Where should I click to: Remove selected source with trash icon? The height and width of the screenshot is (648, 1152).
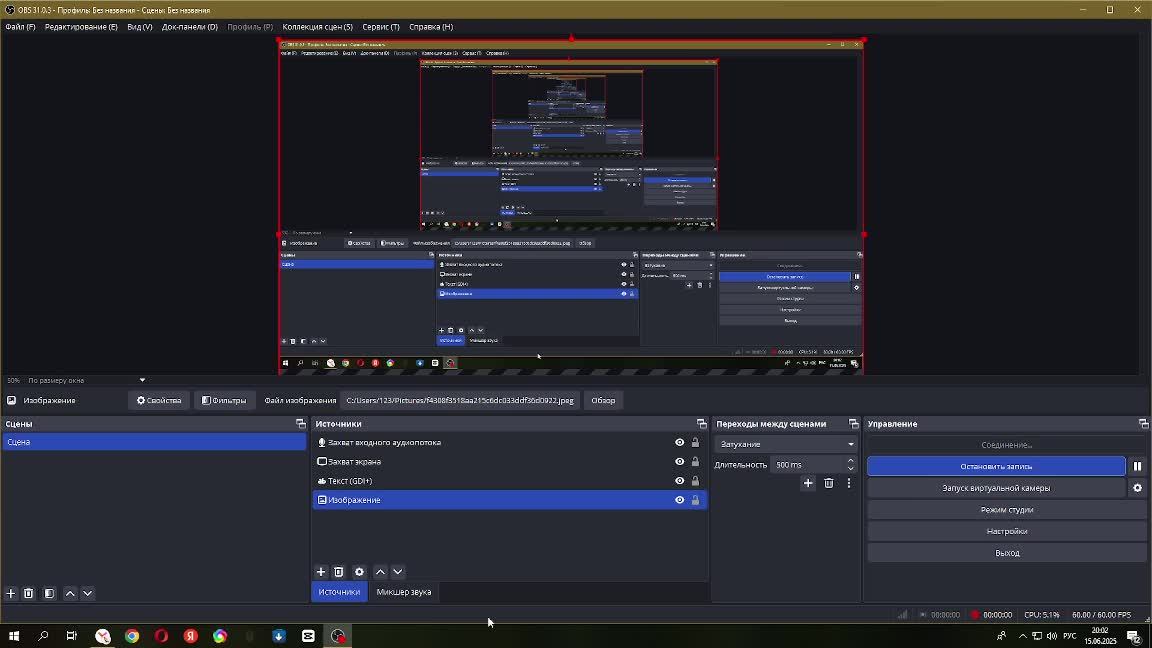pos(339,572)
